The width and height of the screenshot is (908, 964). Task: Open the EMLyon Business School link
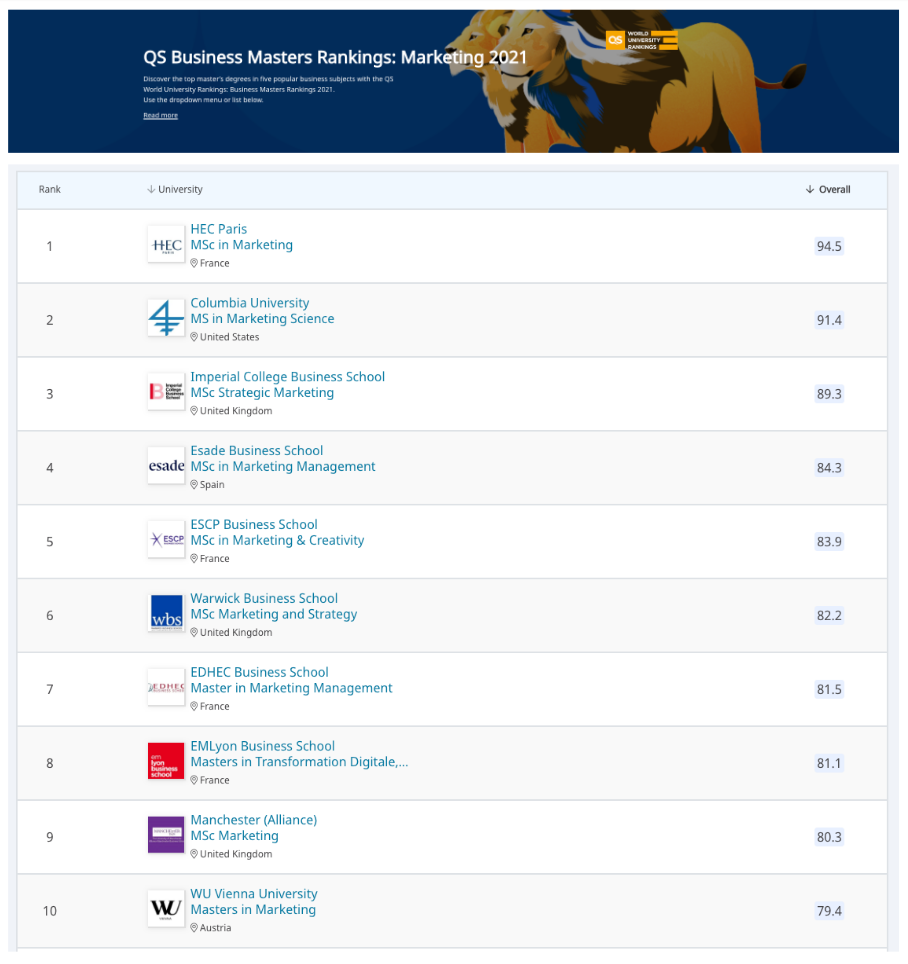pos(263,745)
